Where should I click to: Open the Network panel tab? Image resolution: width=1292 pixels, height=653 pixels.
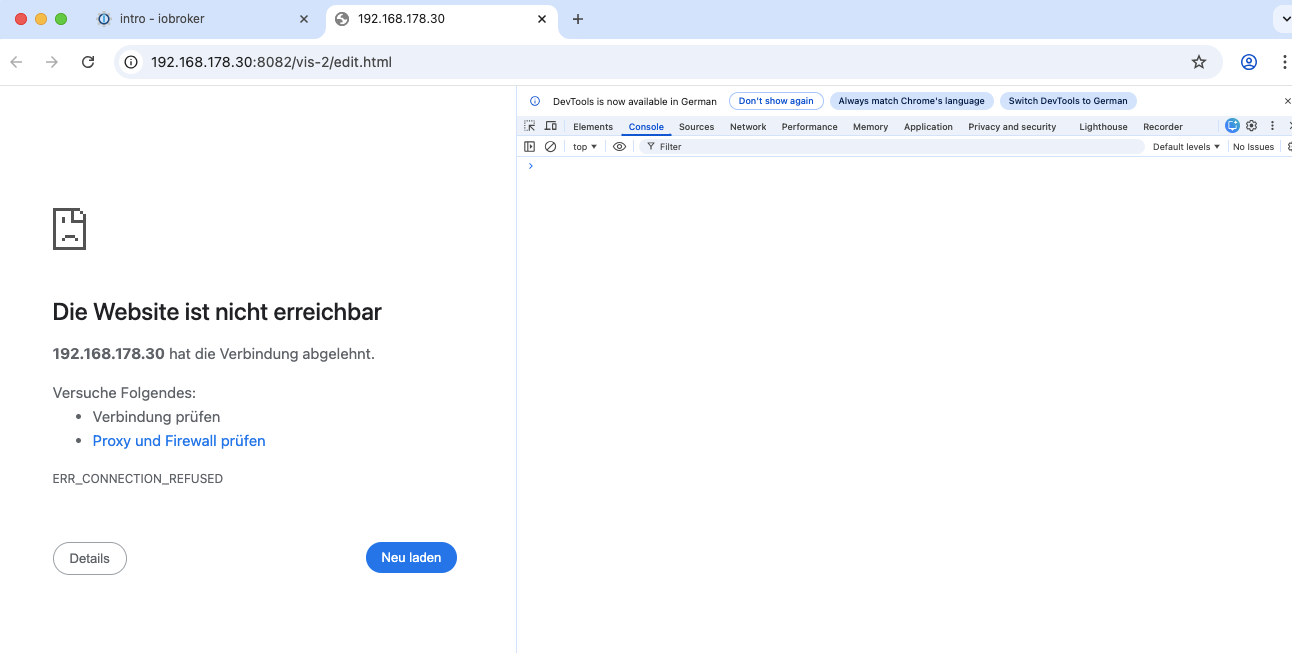point(748,127)
